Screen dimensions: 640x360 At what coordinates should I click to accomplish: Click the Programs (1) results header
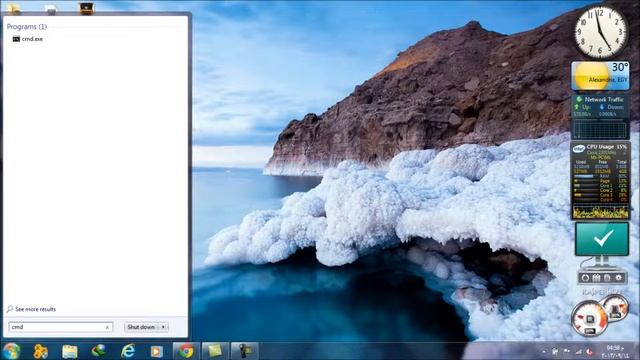[x=27, y=27]
